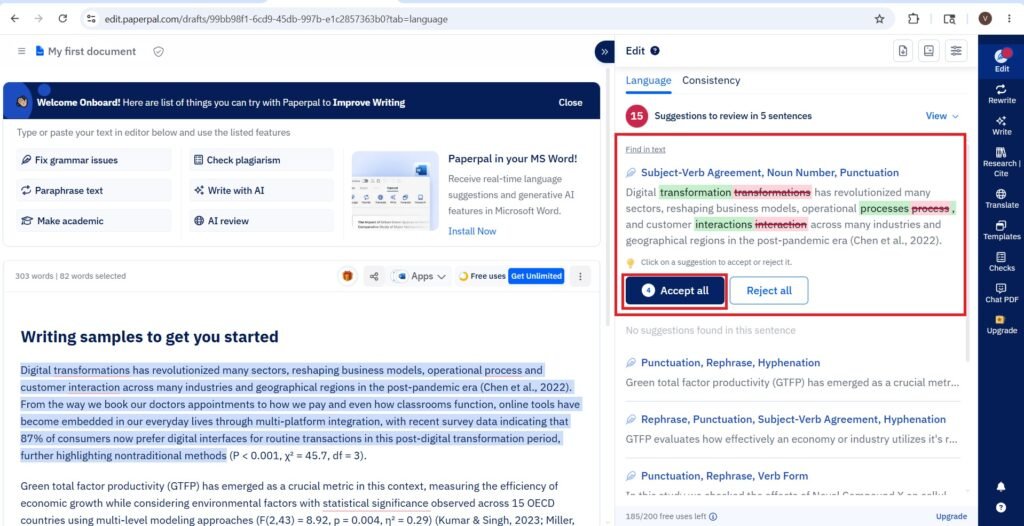Viewport: 1024px width, 526px height.
Task: Click the shield check icon near title
Action: tap(158, 51)
